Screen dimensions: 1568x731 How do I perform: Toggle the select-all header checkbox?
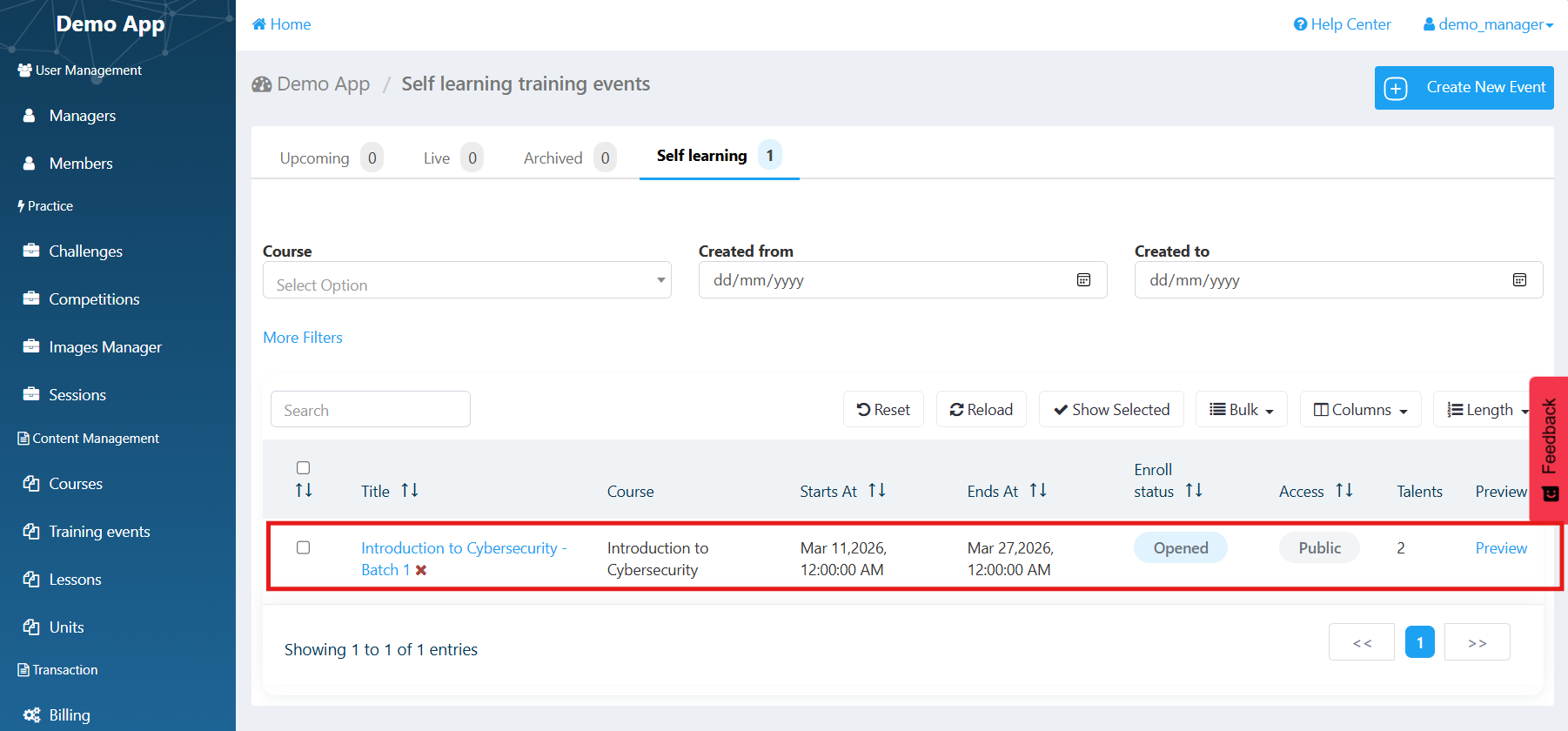[304, 468]
